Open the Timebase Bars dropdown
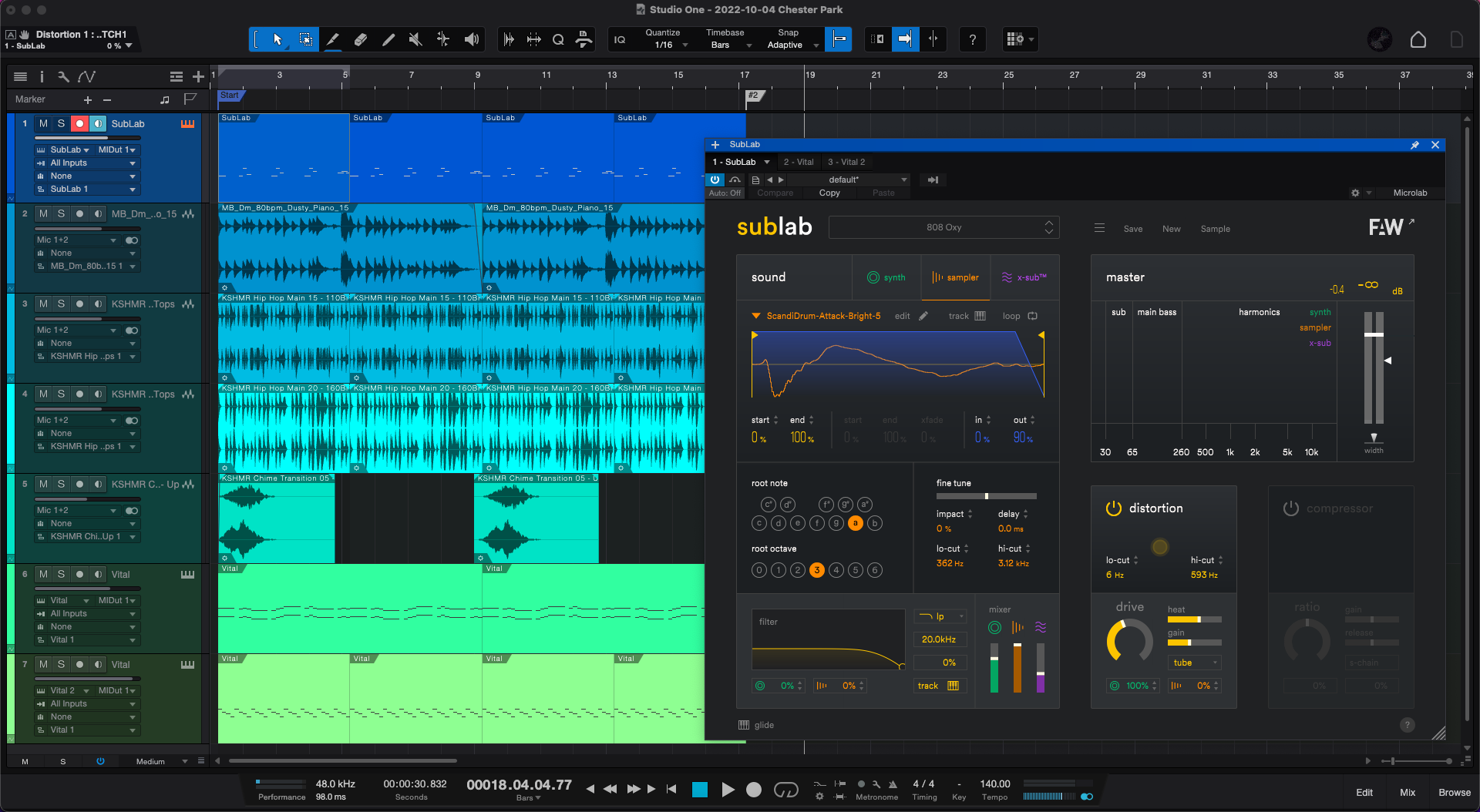The image size is (1480, 812). tap(726, 45)
